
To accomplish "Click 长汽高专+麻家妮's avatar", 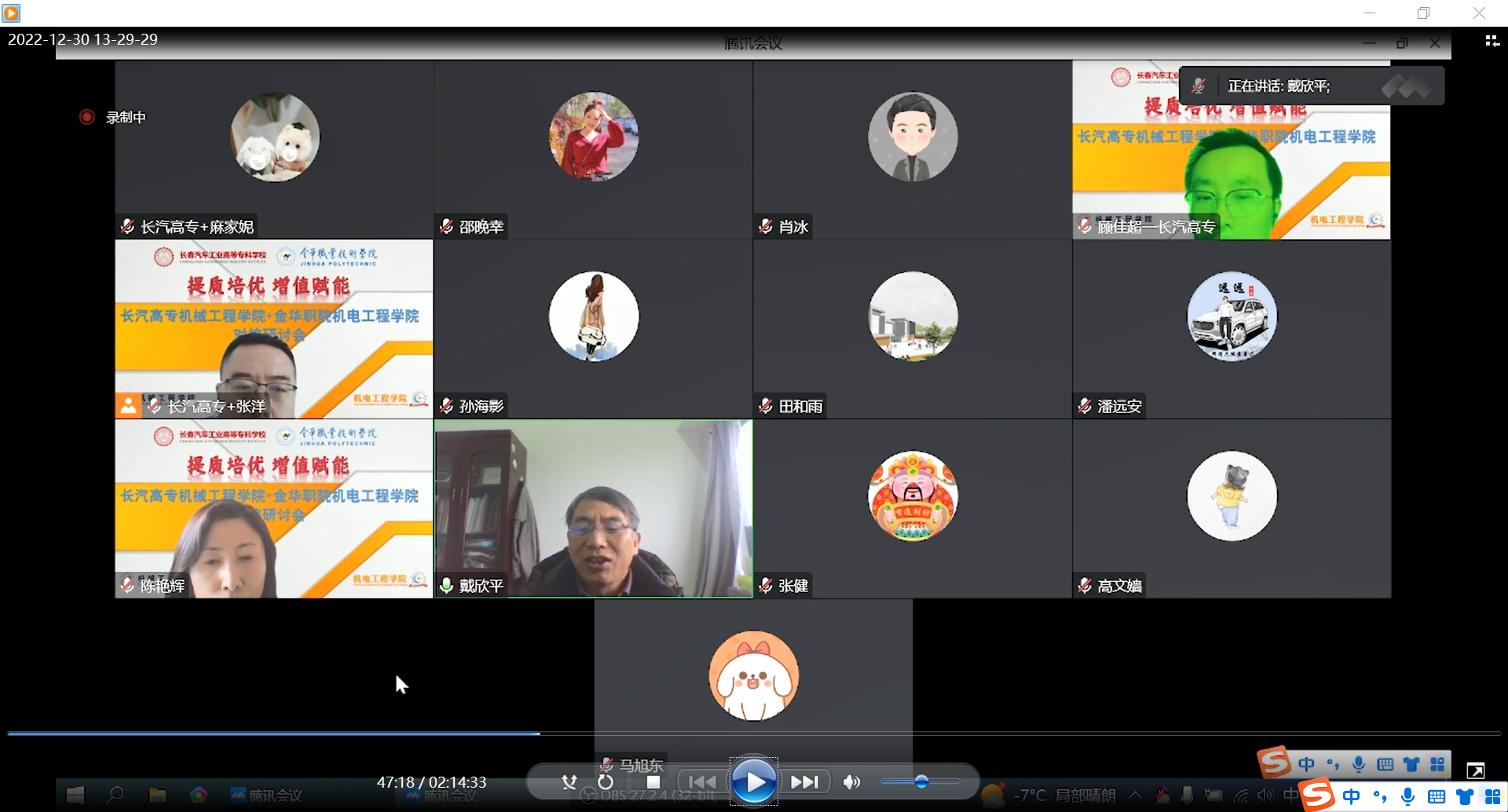I will pos(274,137).
